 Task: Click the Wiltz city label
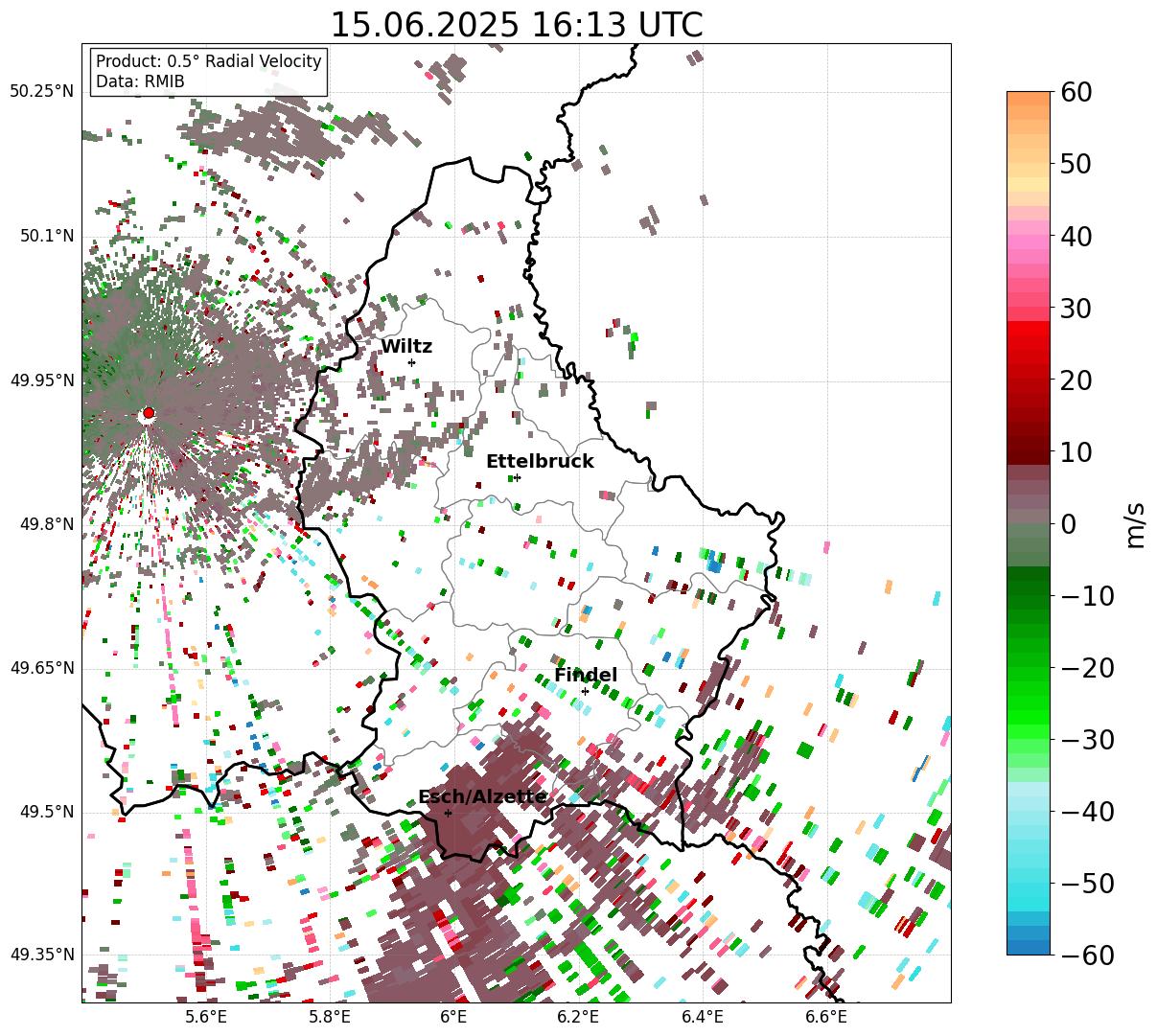point(406,347)
